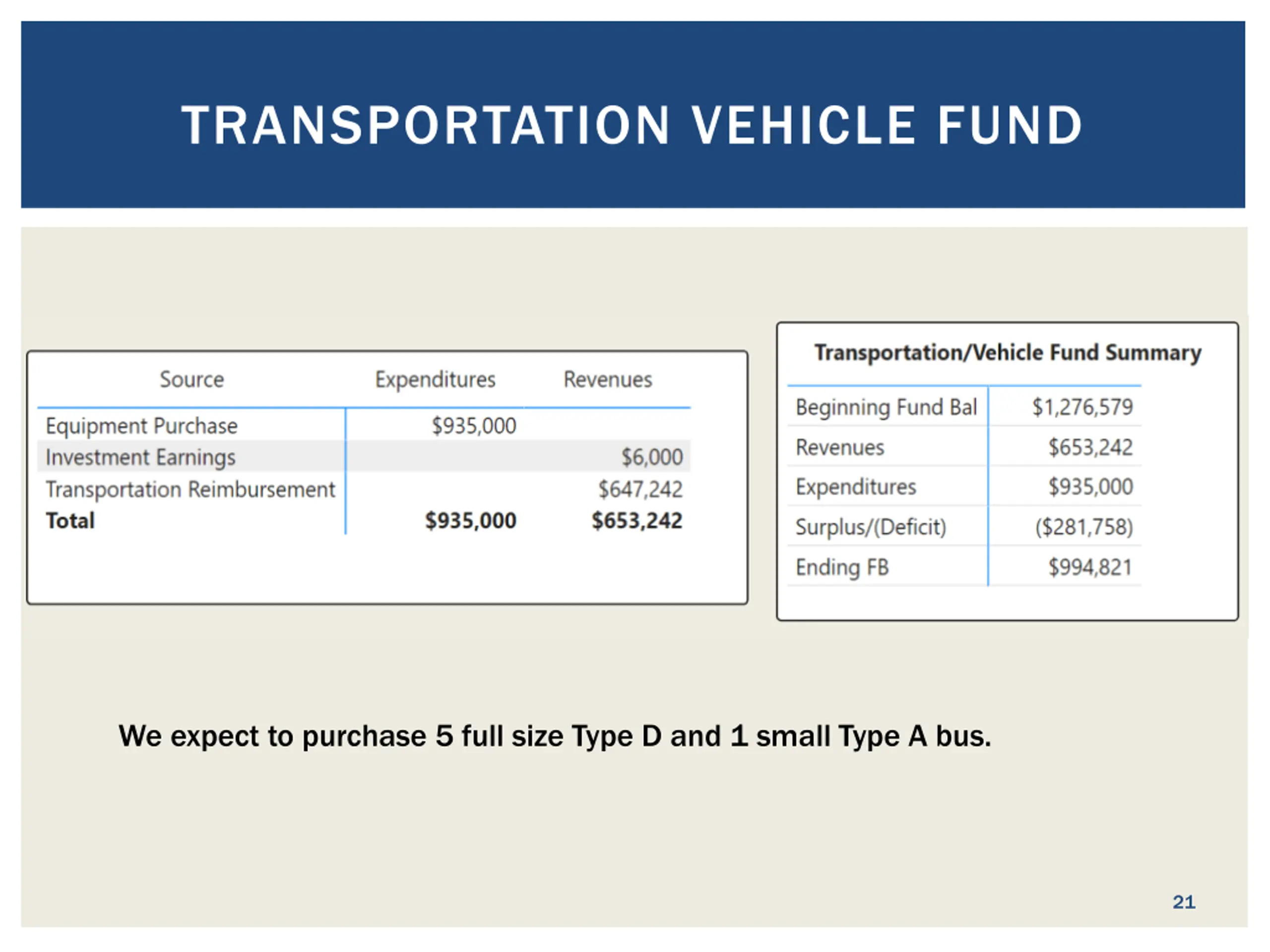Select the Source column header
1270x952 pixels.
pyautogui.click(x=192, y=379)
